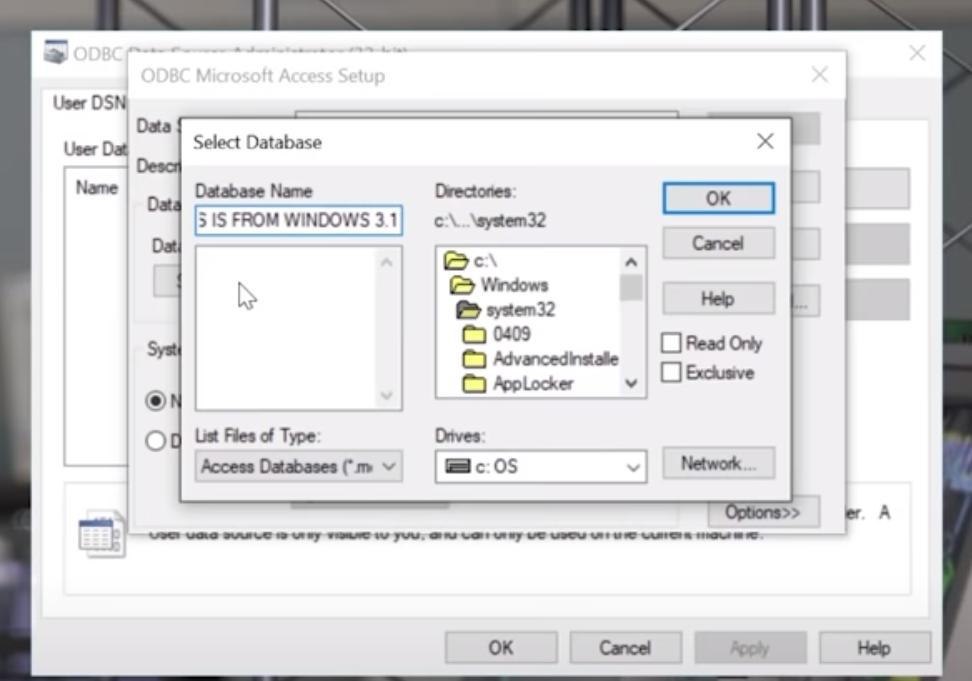The width and height of the screenshot is (972, 681).
Task: Click the Name column header in Administrator
Action: [x=97, y=187]
